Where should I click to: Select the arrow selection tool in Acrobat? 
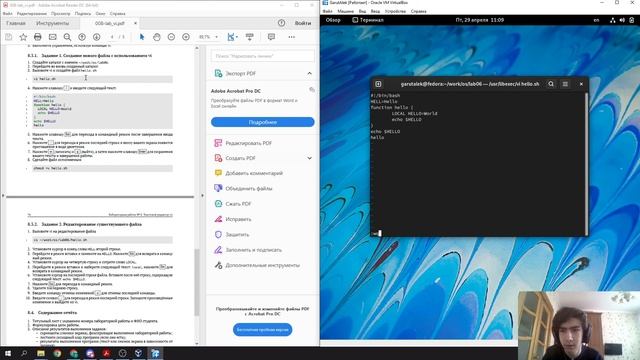tap(142, 37)
